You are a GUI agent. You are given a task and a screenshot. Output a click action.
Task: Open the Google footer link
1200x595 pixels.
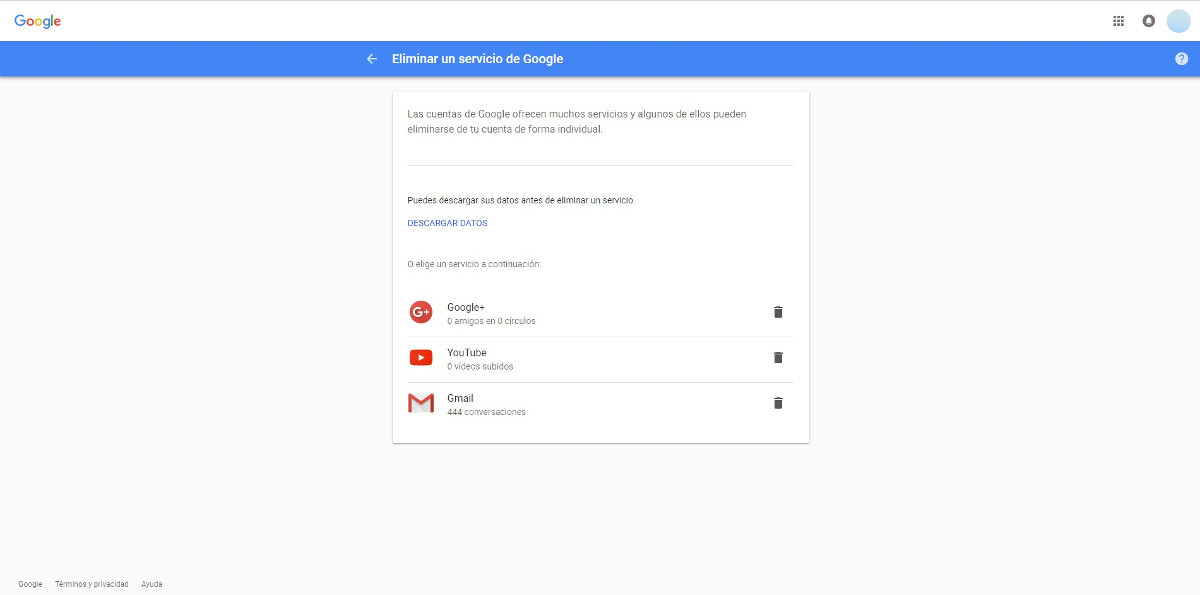click(30, 584)
